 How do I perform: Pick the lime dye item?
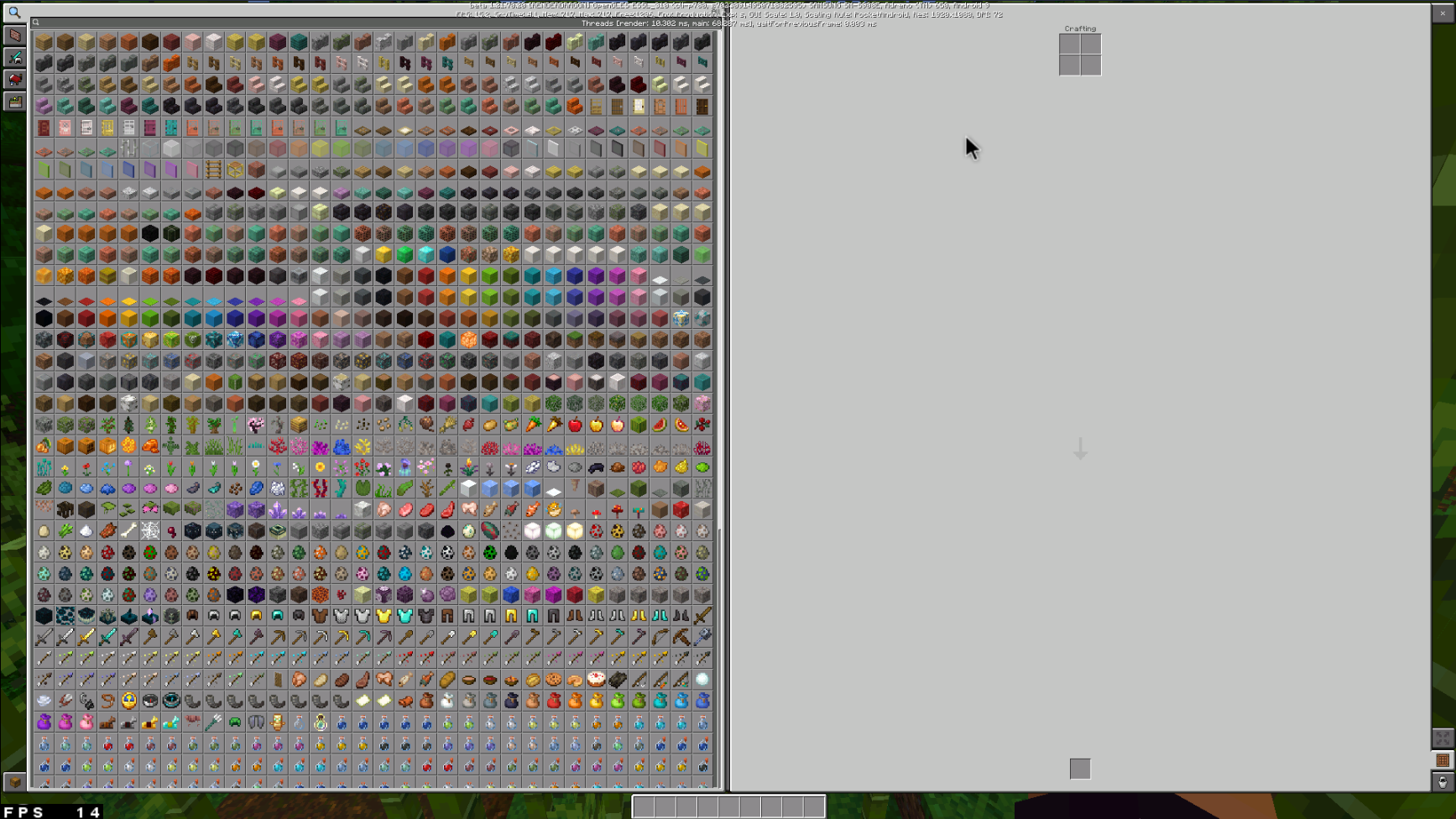coord(702,467)
